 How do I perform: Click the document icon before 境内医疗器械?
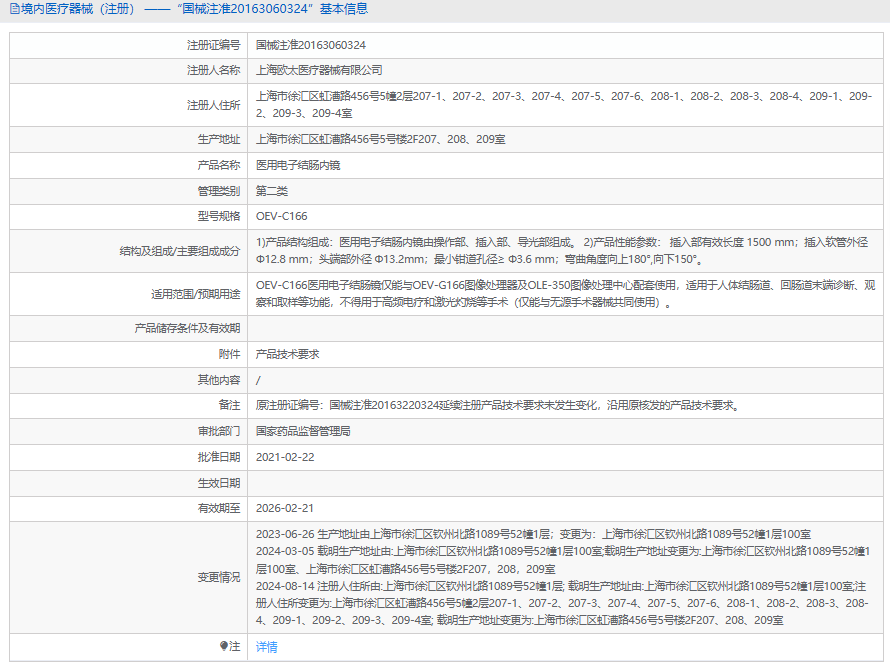click(x=13, y=9)
